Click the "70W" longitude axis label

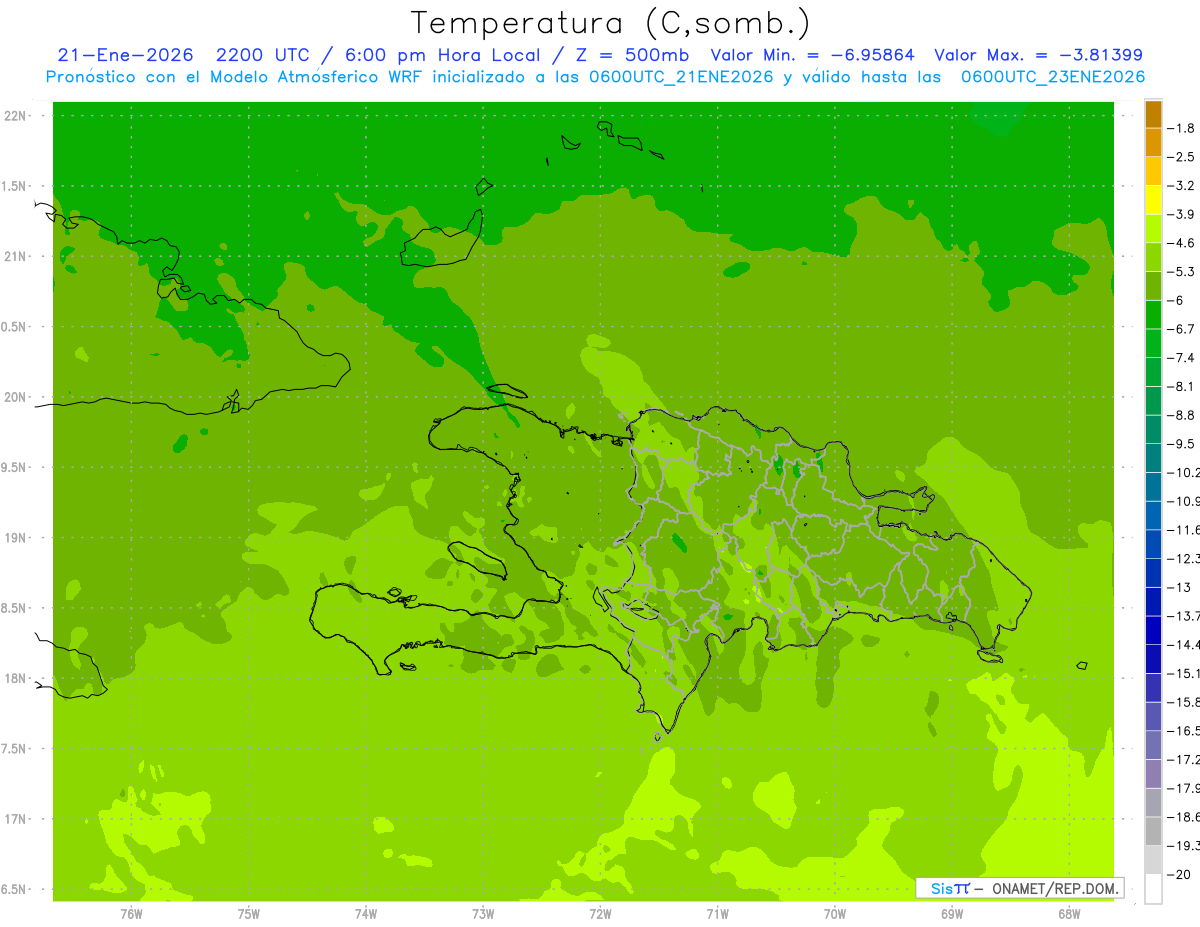pos(835,914)
